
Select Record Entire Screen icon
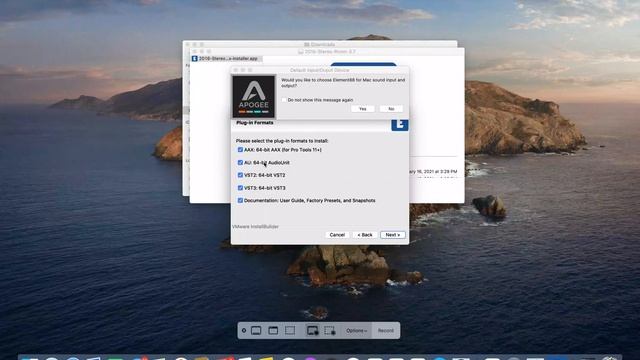point(313,331)
